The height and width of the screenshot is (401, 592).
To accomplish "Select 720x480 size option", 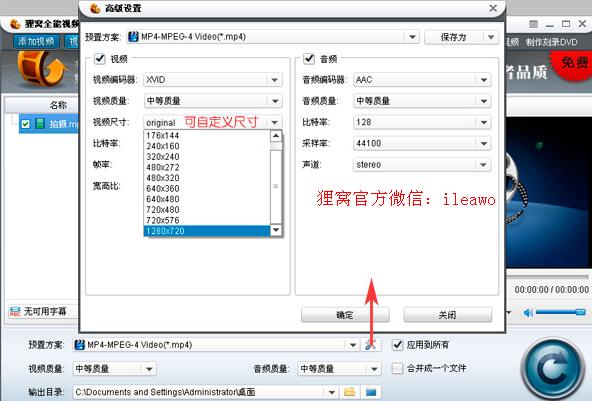I will [207, 209].
